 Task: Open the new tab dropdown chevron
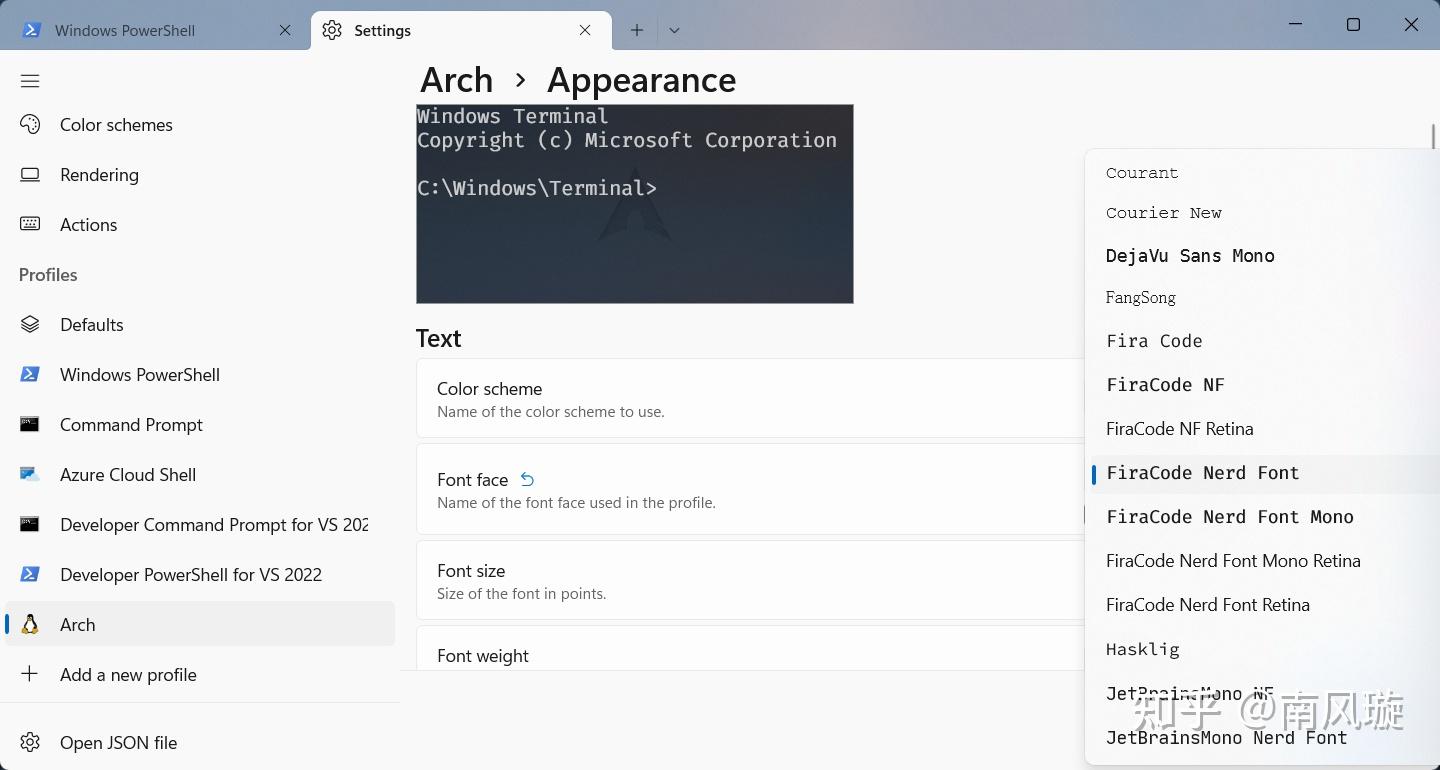point(674,30)
